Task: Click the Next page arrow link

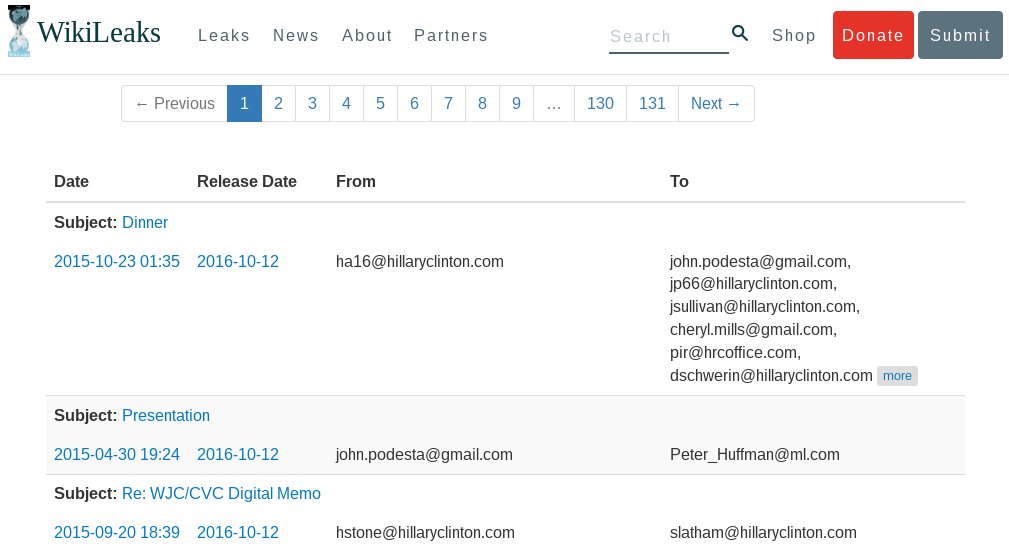Action: pos(716,104)
